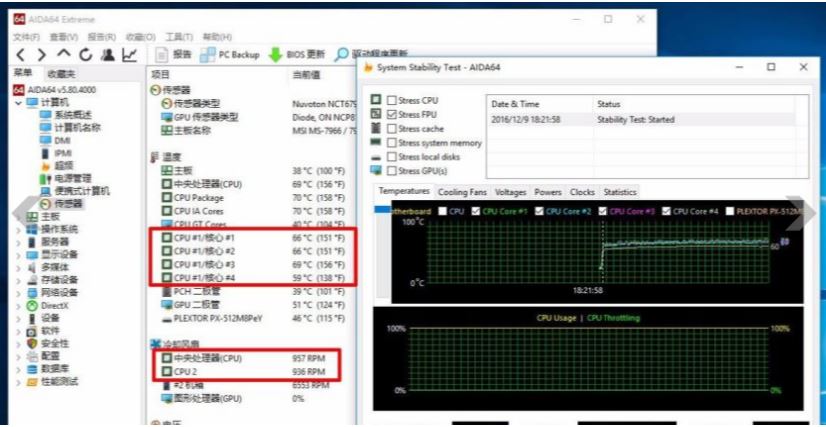This screenshot has height=427, width=826.
Task: Click the up-level arrow in toolbar
Action: click(x=63, y=54)
